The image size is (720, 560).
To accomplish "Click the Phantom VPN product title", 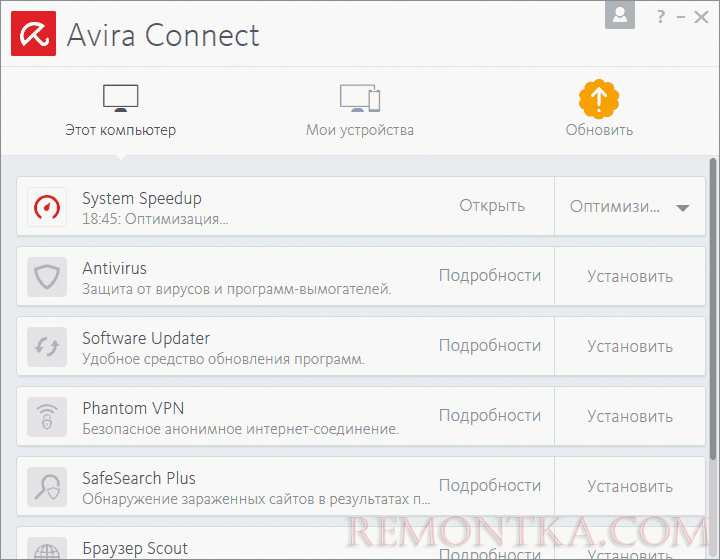I will coord(133,408).
